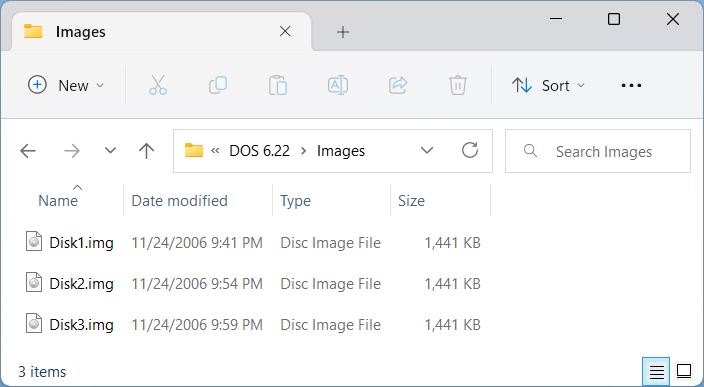Select the Disk1.img file icon

tap(34, 242)
